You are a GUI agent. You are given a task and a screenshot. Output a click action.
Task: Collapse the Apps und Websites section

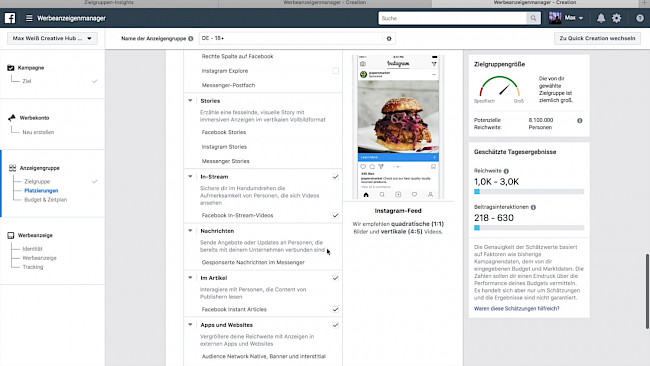coord(190,325)
